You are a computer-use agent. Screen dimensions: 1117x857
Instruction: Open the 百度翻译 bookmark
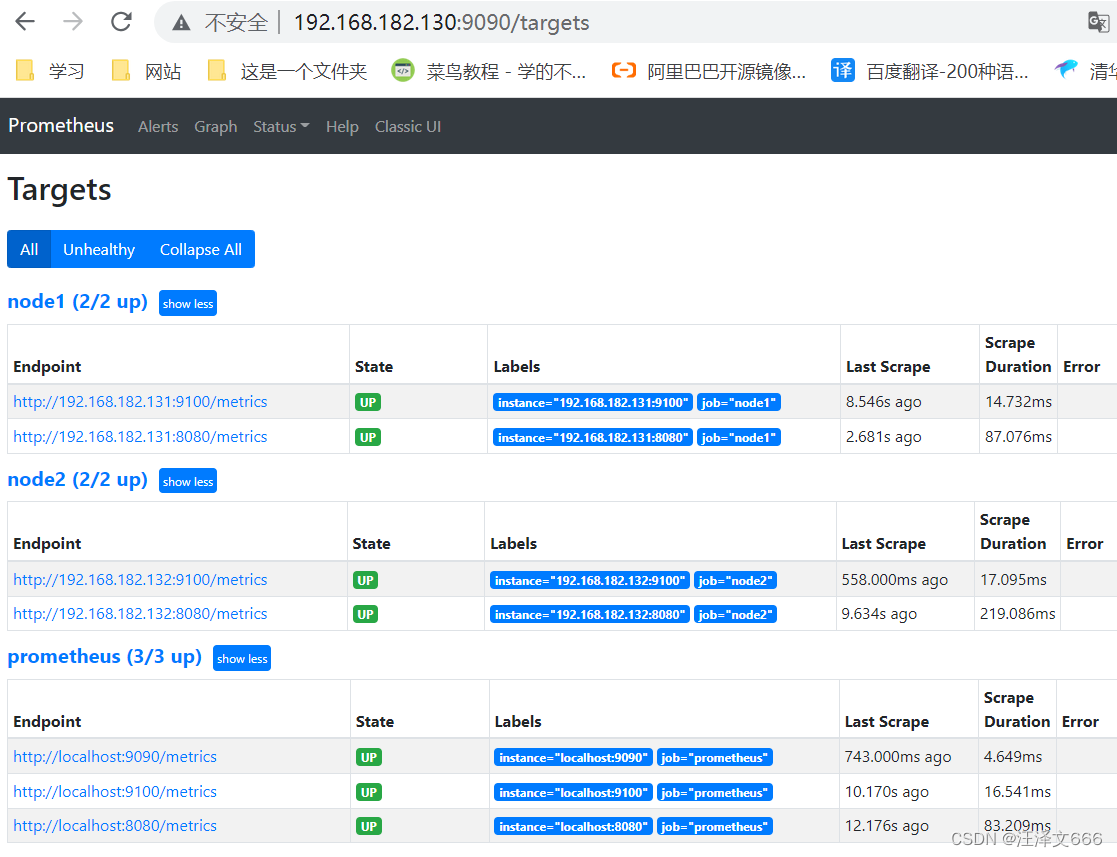pos(930,71)
